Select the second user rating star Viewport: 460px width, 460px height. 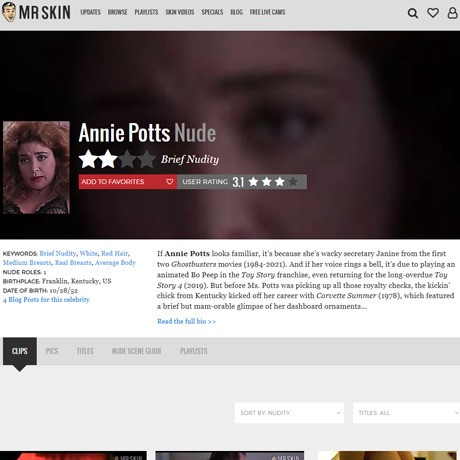(267, 182)
